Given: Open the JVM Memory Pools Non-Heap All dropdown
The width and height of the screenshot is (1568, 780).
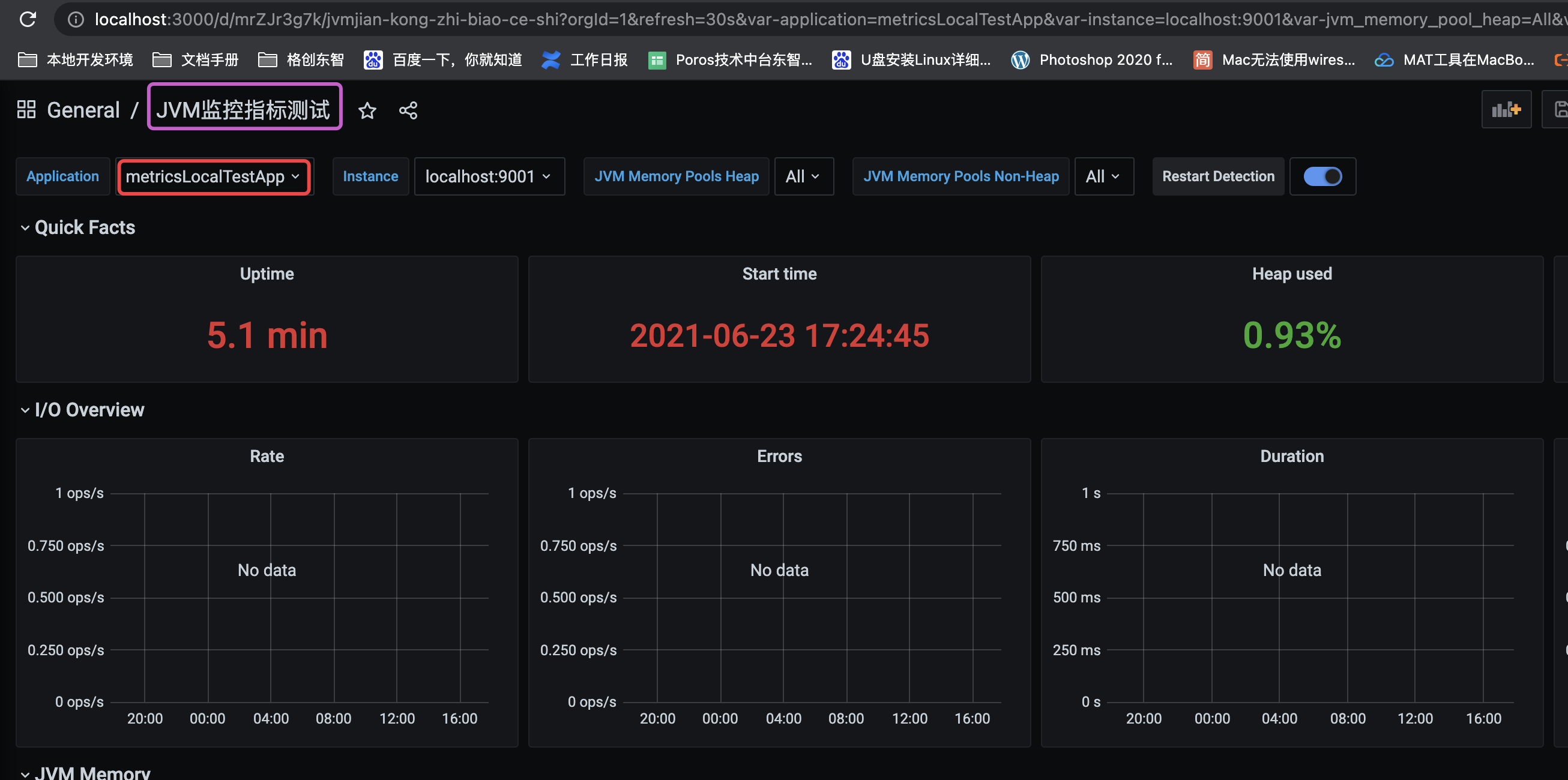Looking at the screenshot, I should click(1104, 176).
